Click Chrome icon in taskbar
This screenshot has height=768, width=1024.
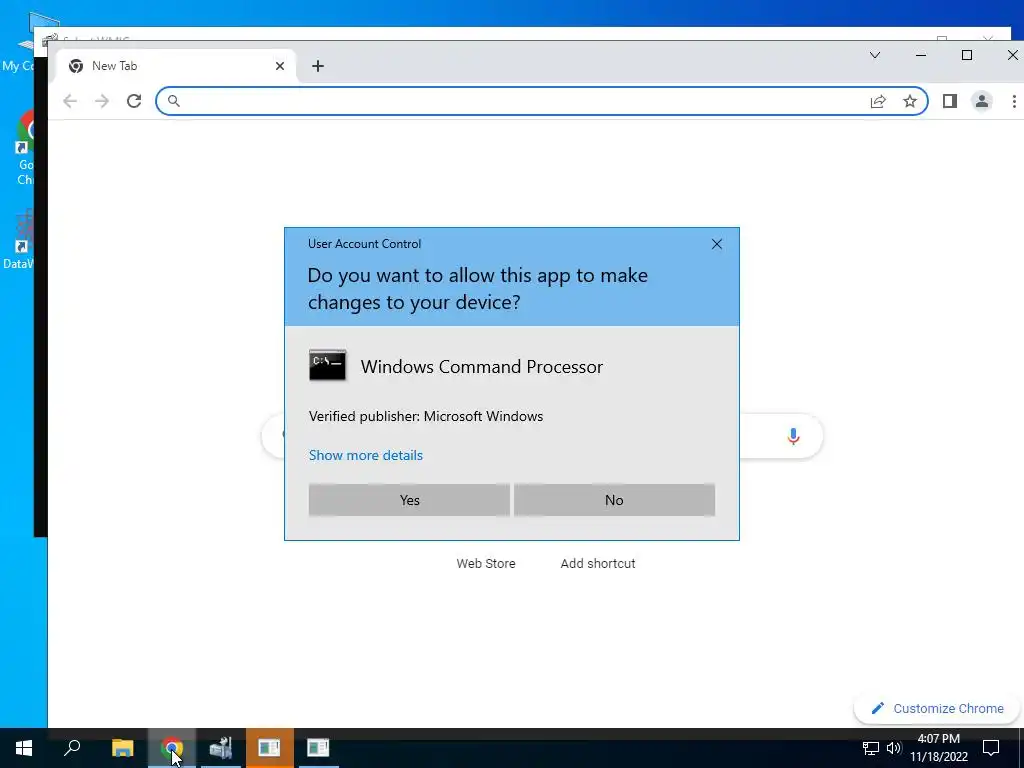(x=172, y=748)
